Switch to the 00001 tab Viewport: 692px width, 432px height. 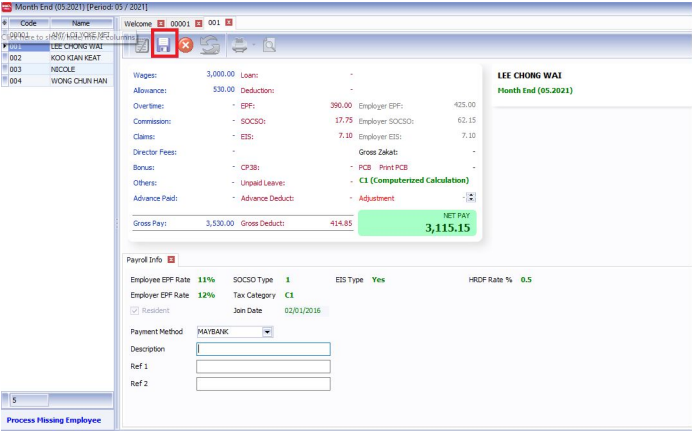coord(180,22)
